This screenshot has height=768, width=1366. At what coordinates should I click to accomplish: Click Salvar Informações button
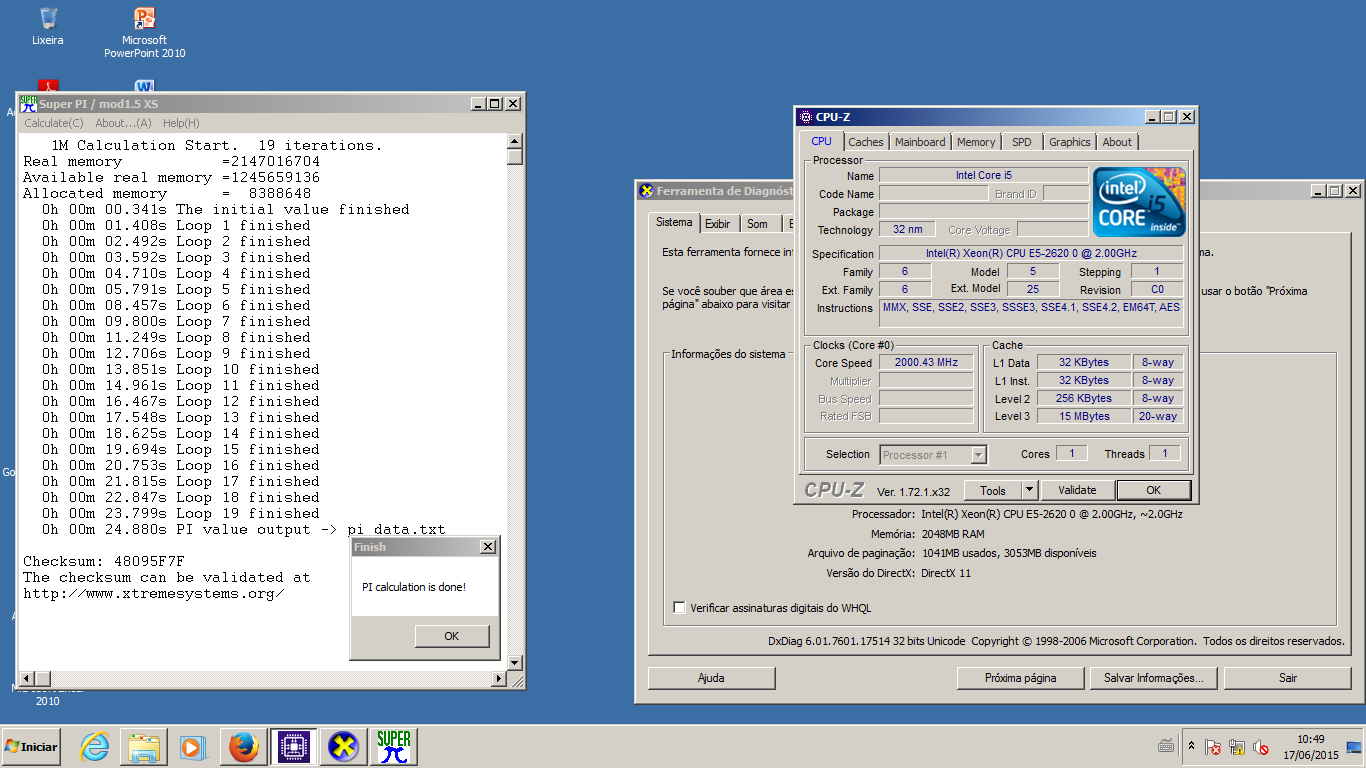click(1153, 678)
